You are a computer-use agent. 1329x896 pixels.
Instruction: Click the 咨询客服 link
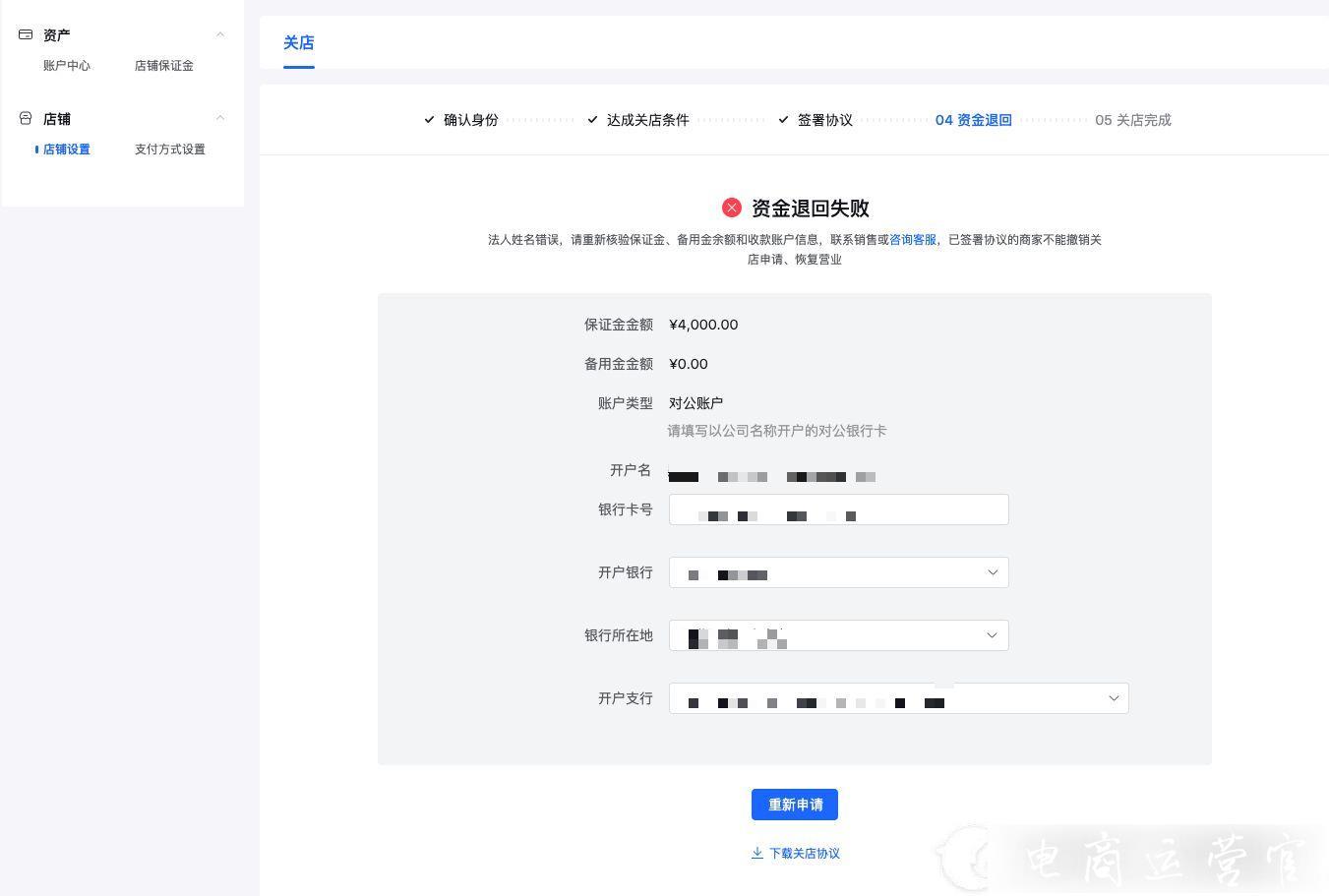click(913, 240)
